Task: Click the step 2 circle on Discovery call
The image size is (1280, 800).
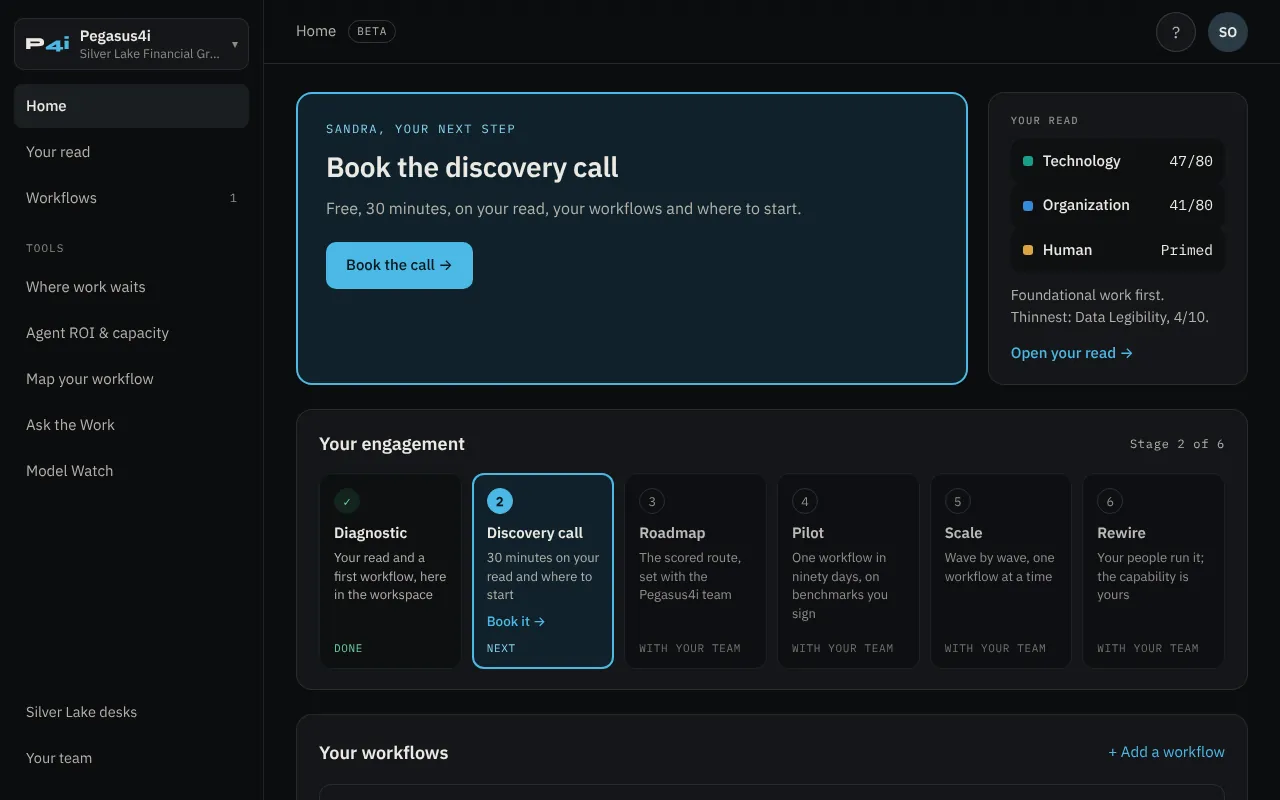Action: click(x=500, y=501)
